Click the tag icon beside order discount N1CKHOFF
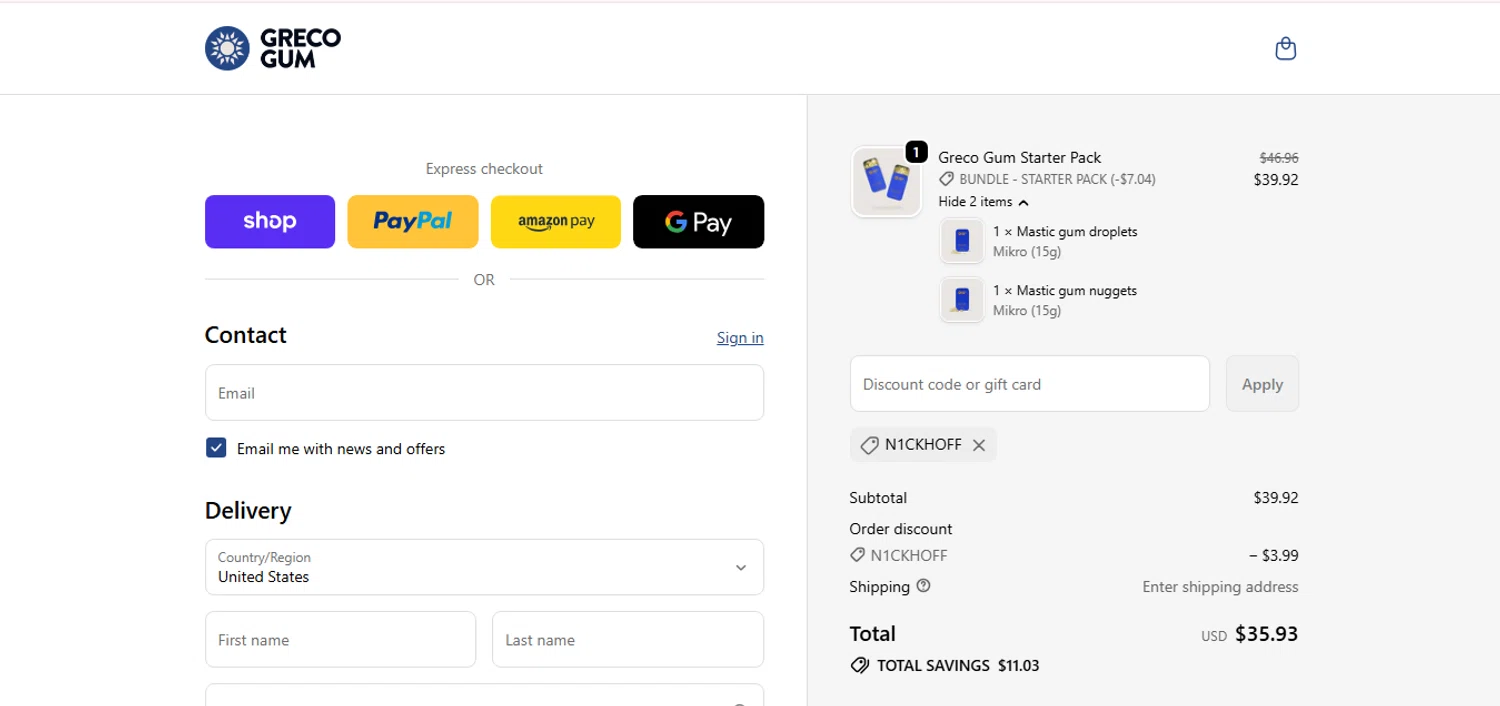The height and width of the screenshot is (706, 1500). tap(858, 556)
